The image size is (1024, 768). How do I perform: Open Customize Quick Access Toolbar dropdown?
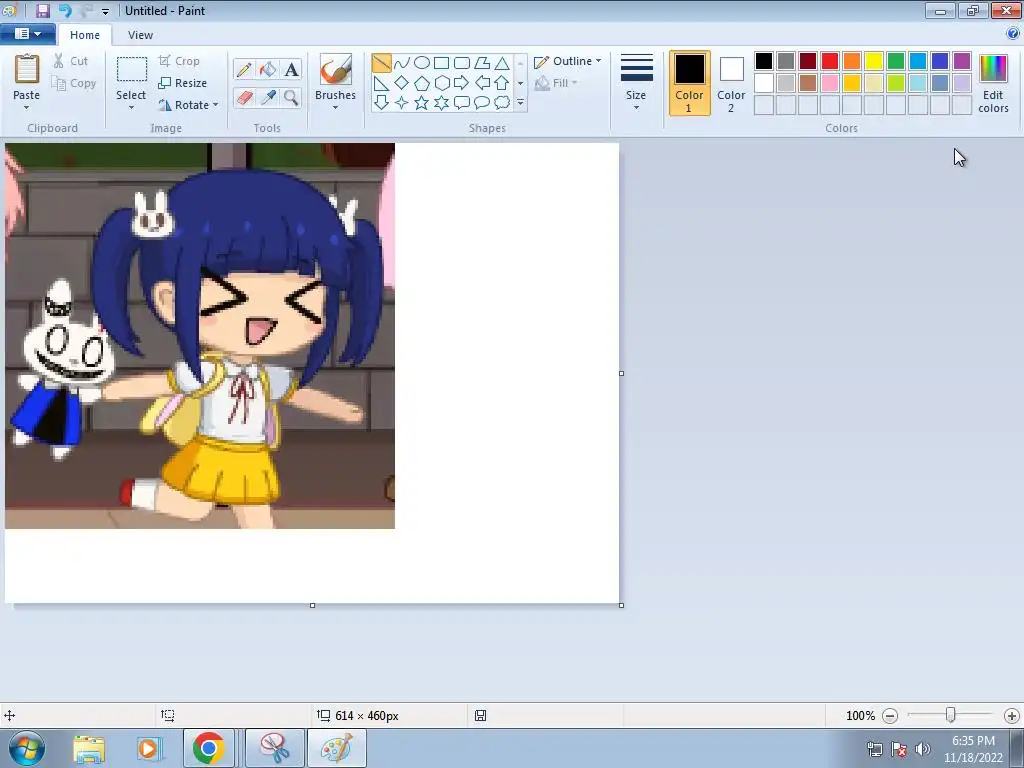coord(105,11)
